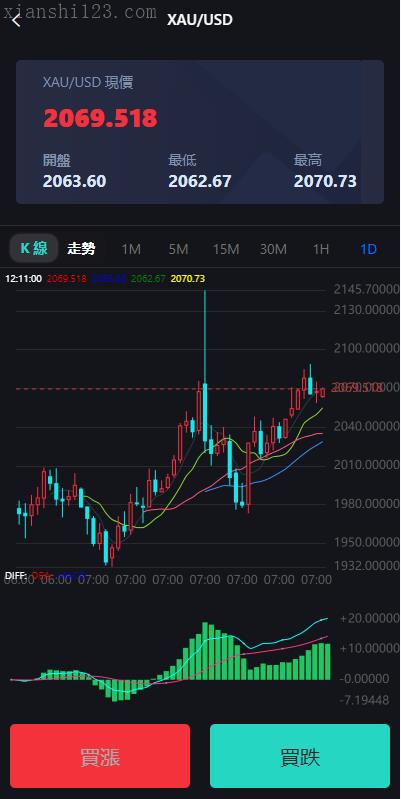Click the current price 2069.518

click(x=100, y=118)
